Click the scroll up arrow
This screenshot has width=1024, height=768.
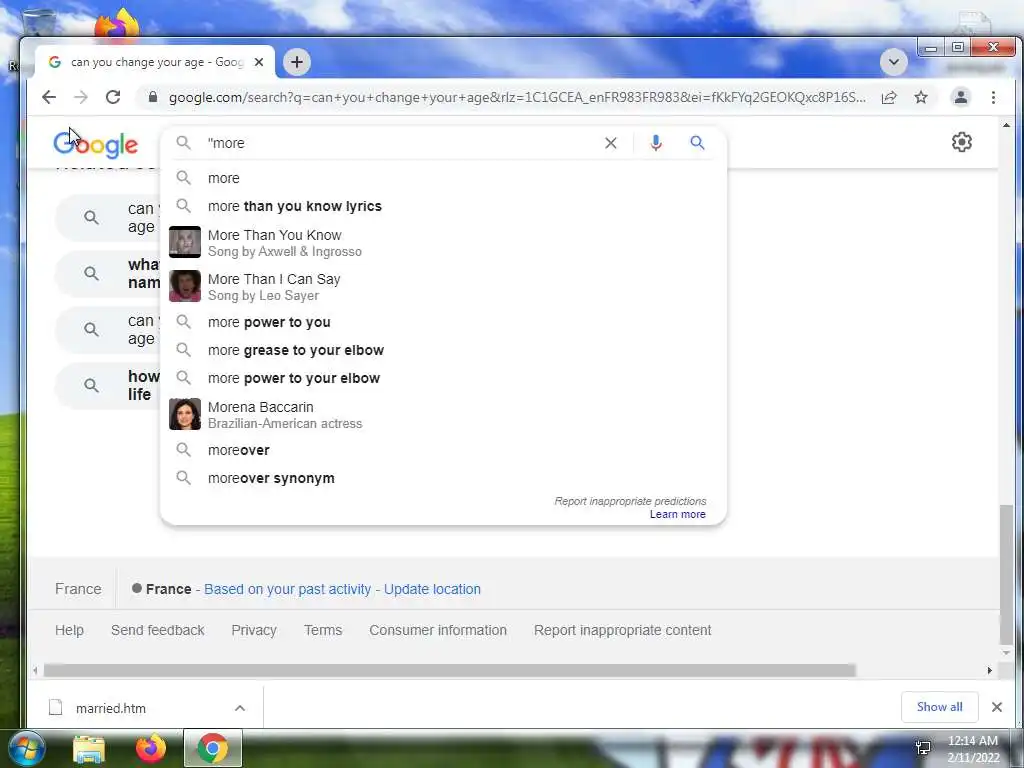1006,125
